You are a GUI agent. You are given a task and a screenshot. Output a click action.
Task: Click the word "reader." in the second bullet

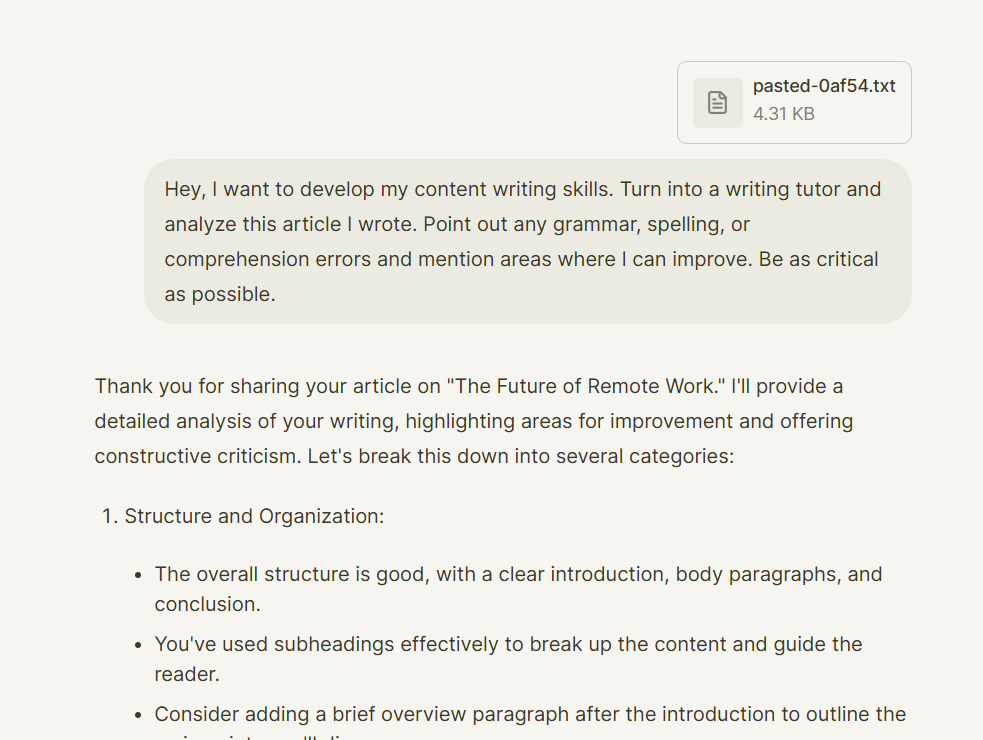187,674
